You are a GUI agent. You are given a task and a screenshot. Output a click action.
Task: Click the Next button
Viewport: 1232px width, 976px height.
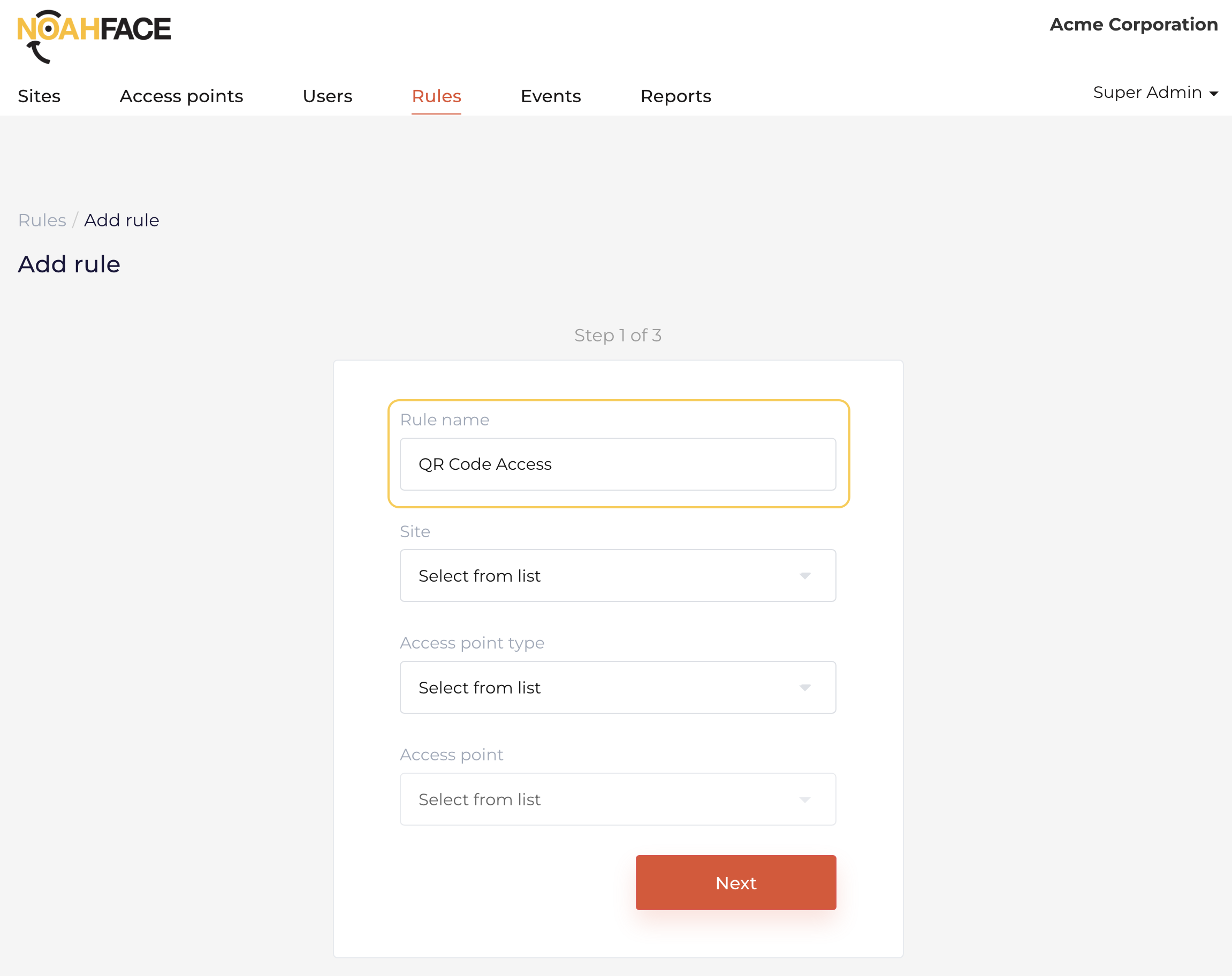point(735,882)
